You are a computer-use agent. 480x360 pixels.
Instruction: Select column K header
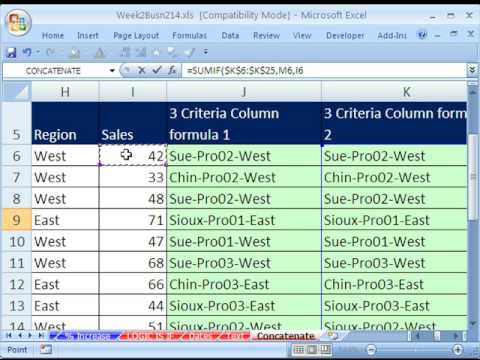(394, 91)
